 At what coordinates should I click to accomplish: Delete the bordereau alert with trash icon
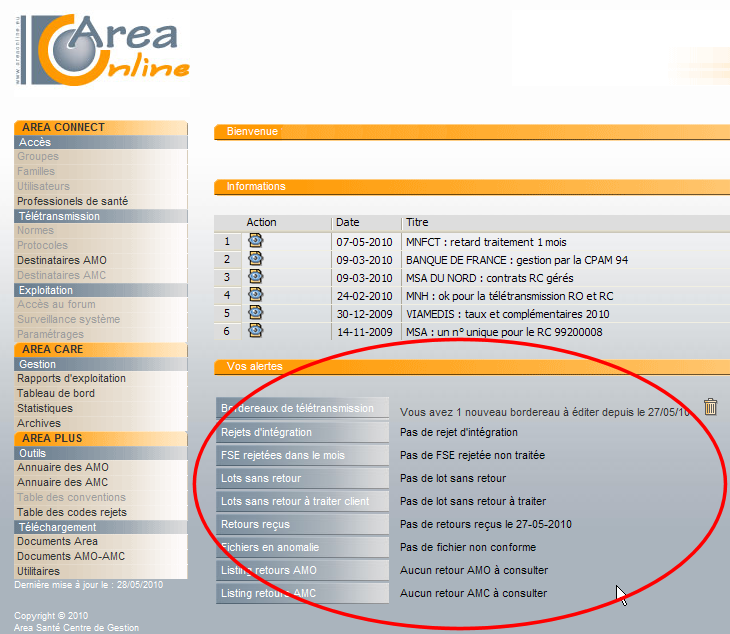[x=710, y=406]
